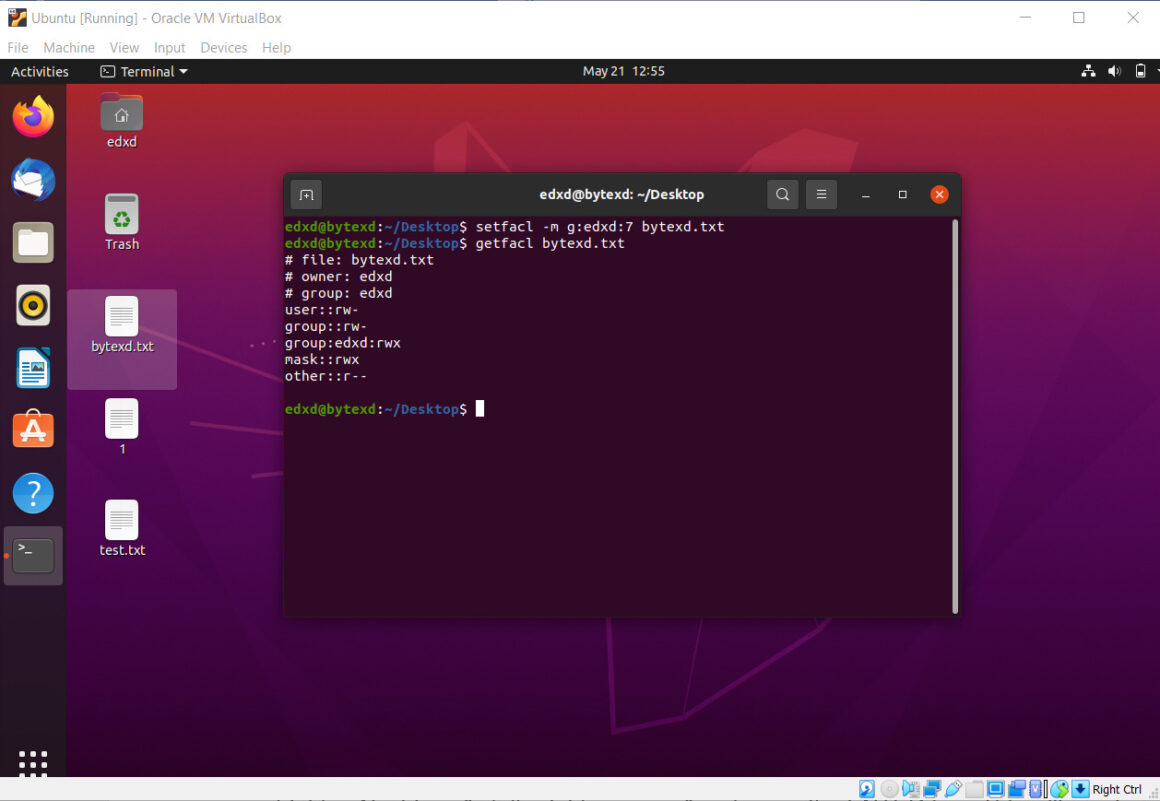Launch Firefox from the dock

[x=33, y=118]
